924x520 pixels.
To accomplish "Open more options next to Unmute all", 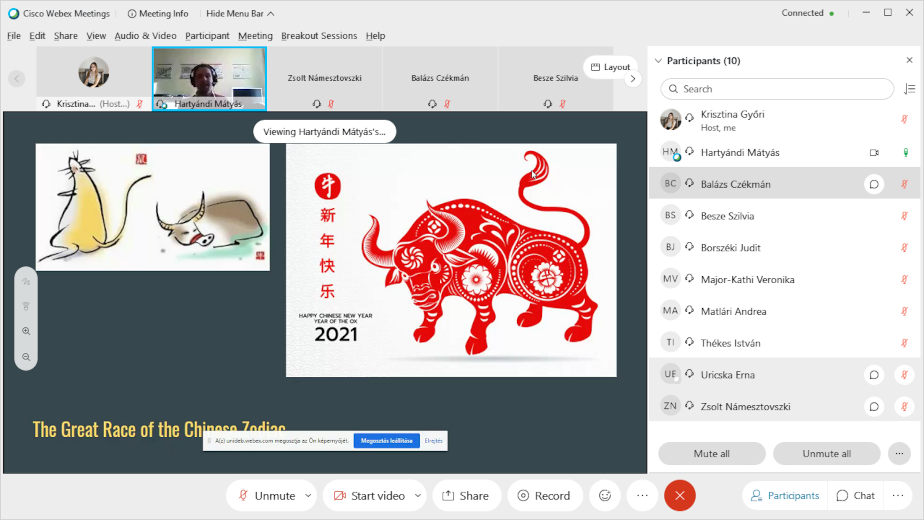I will (899, 453).
